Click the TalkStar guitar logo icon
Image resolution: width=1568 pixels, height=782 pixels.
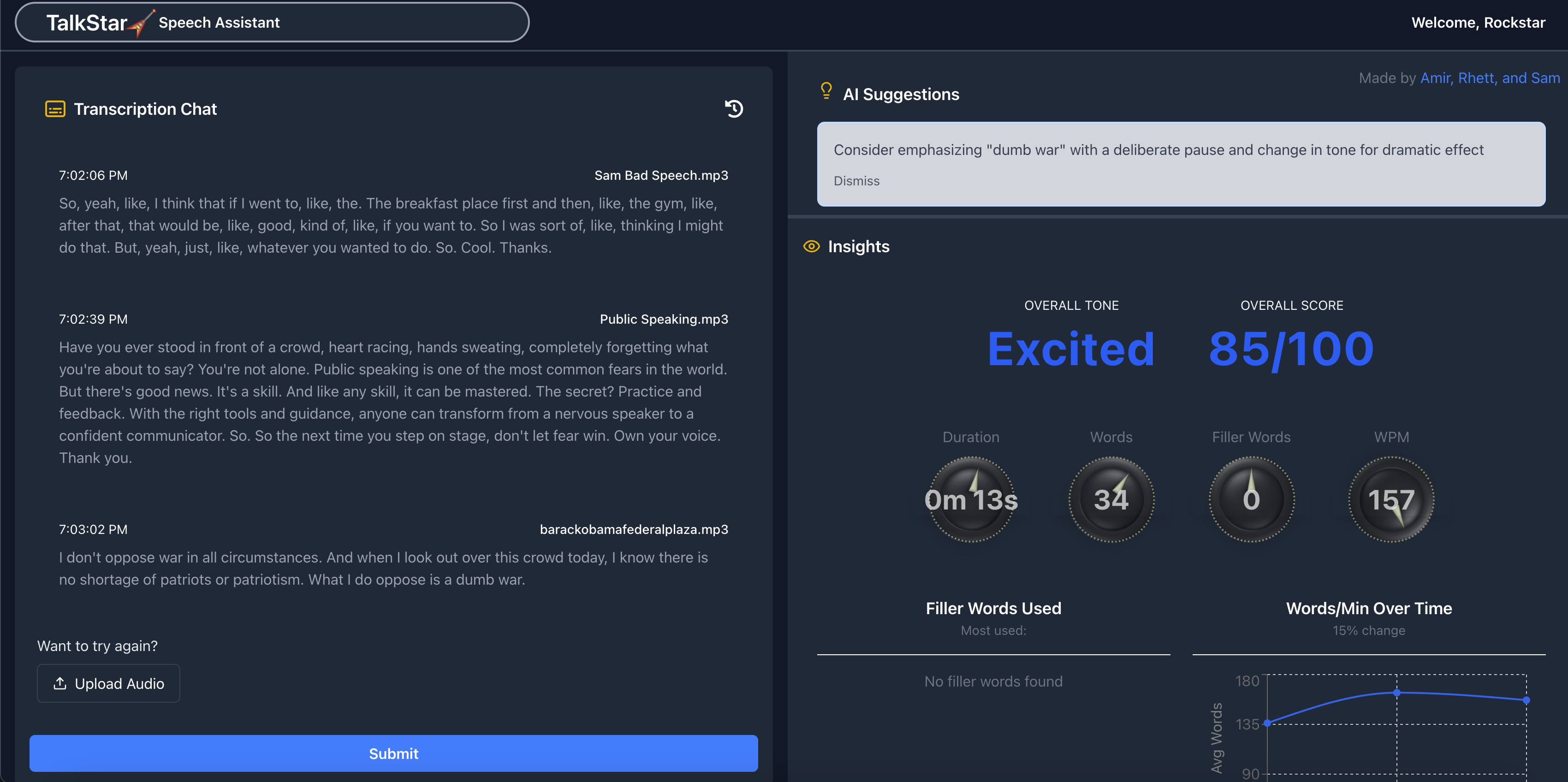pyautogui.click(x=141, y=23)
